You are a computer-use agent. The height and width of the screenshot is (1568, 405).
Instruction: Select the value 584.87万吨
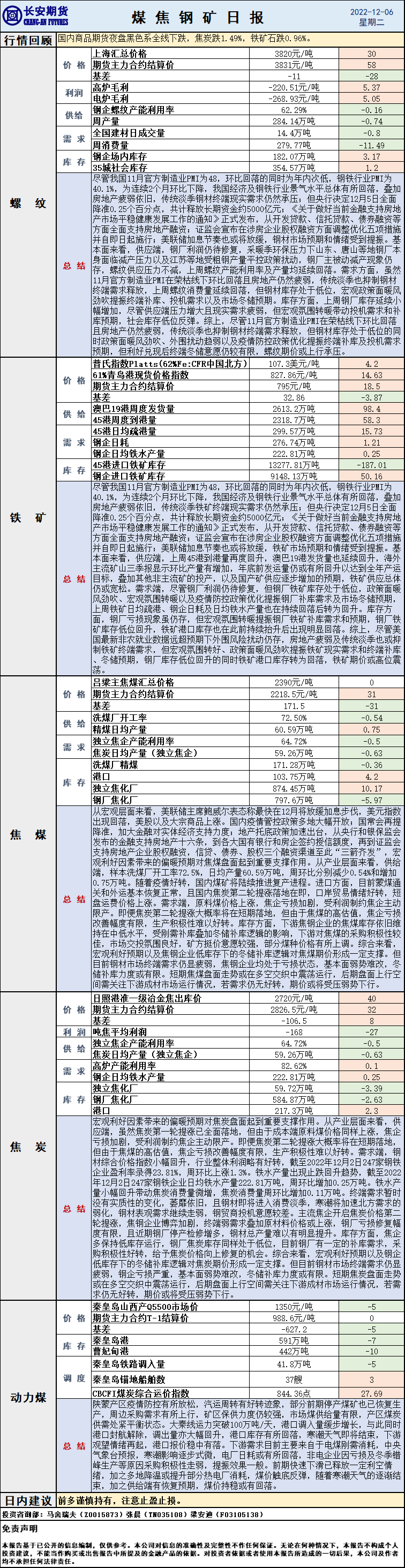(294, 1099)
